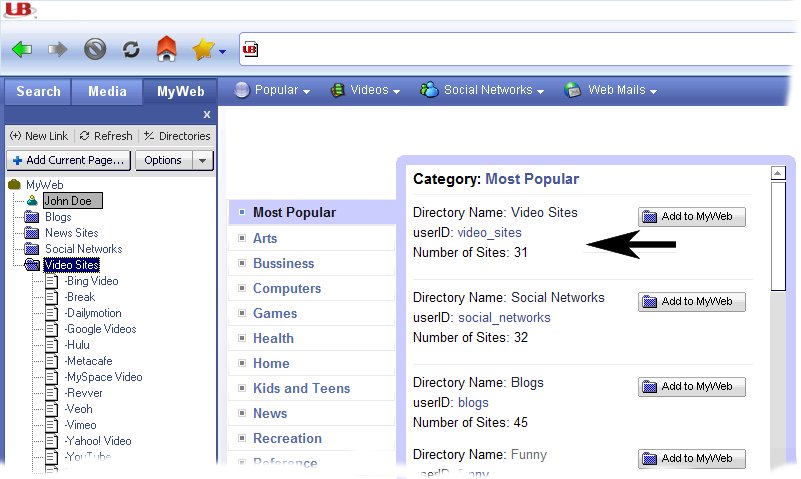
Task: Click the UB logo at top left
Action: pos(20,10)
